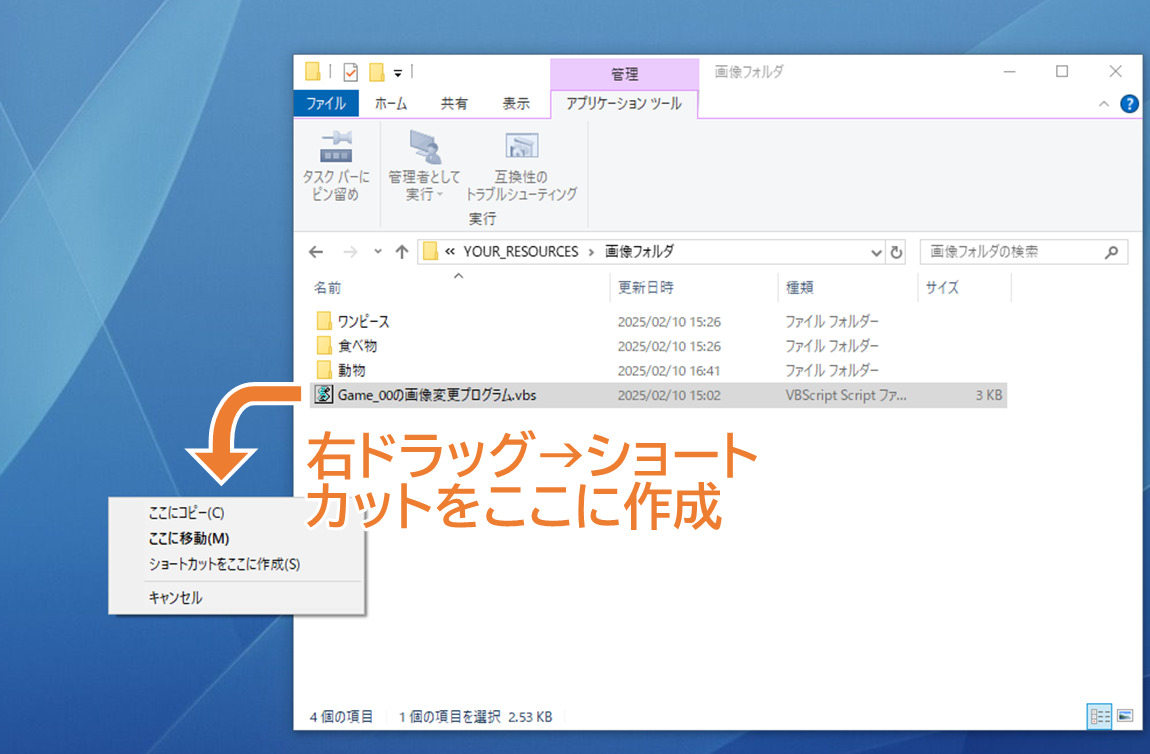
Task: Minimize the 画像フォルダ window
Action: coord(1009,72)
